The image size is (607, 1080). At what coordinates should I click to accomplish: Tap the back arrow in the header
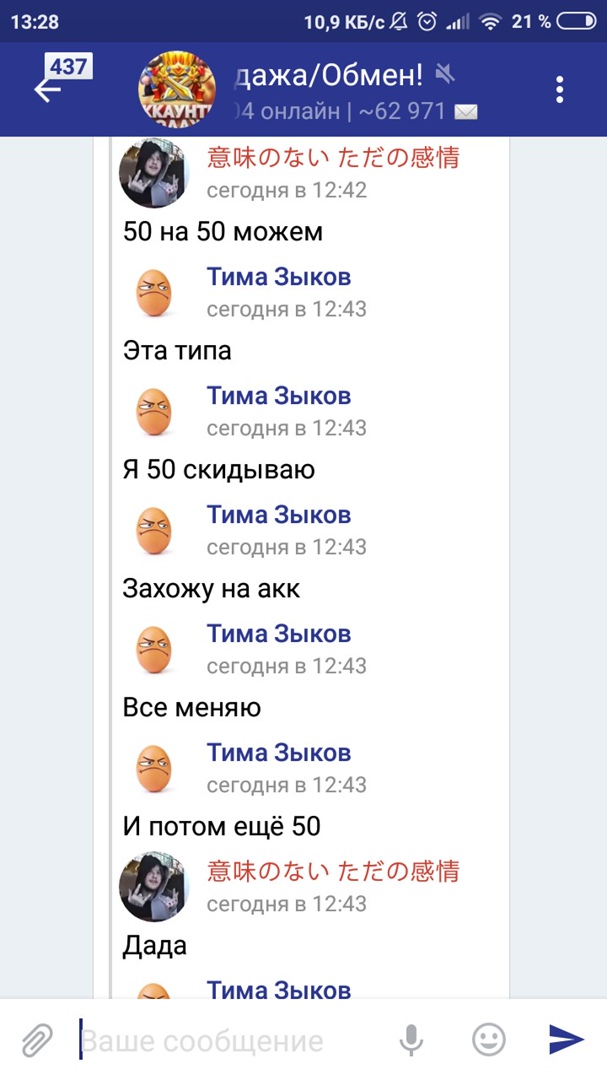pyautogui.click(x=46, y=91)
